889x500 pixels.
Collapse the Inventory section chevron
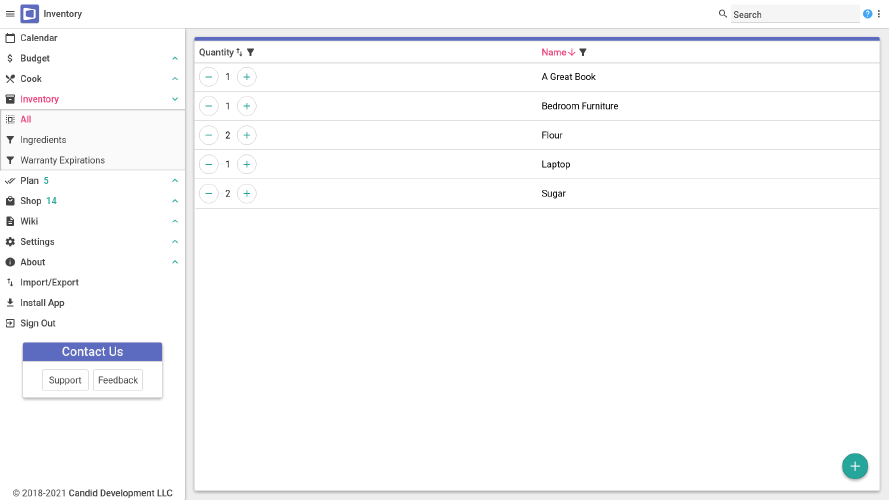(175, 99)
